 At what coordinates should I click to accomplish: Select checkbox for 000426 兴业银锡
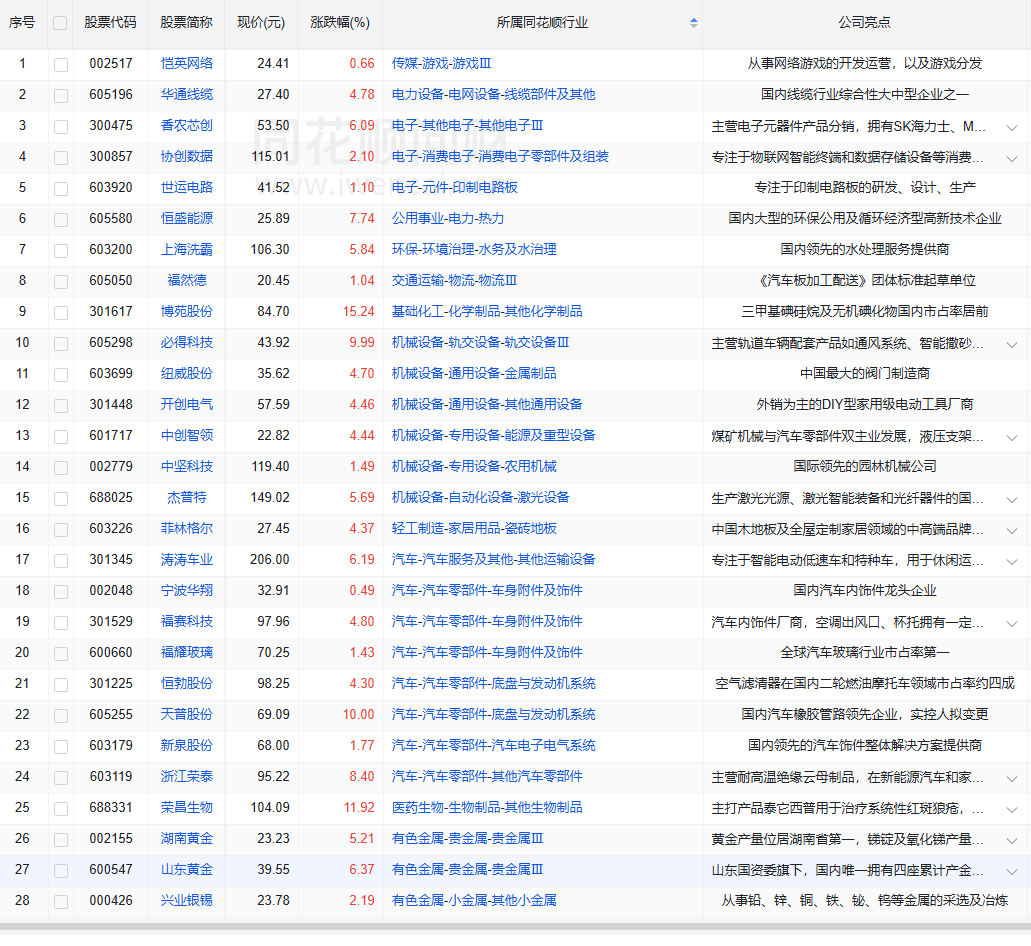coord(60,901)
